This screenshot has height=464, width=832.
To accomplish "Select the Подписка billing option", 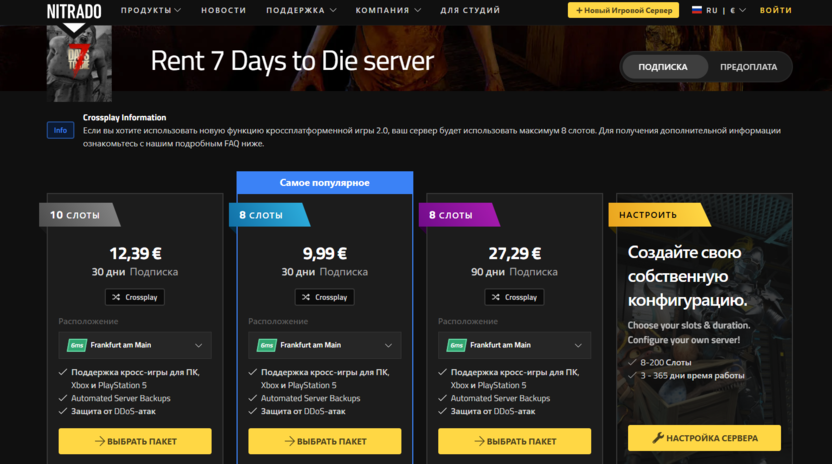I will pyautogui.click(x=663, y=67).
